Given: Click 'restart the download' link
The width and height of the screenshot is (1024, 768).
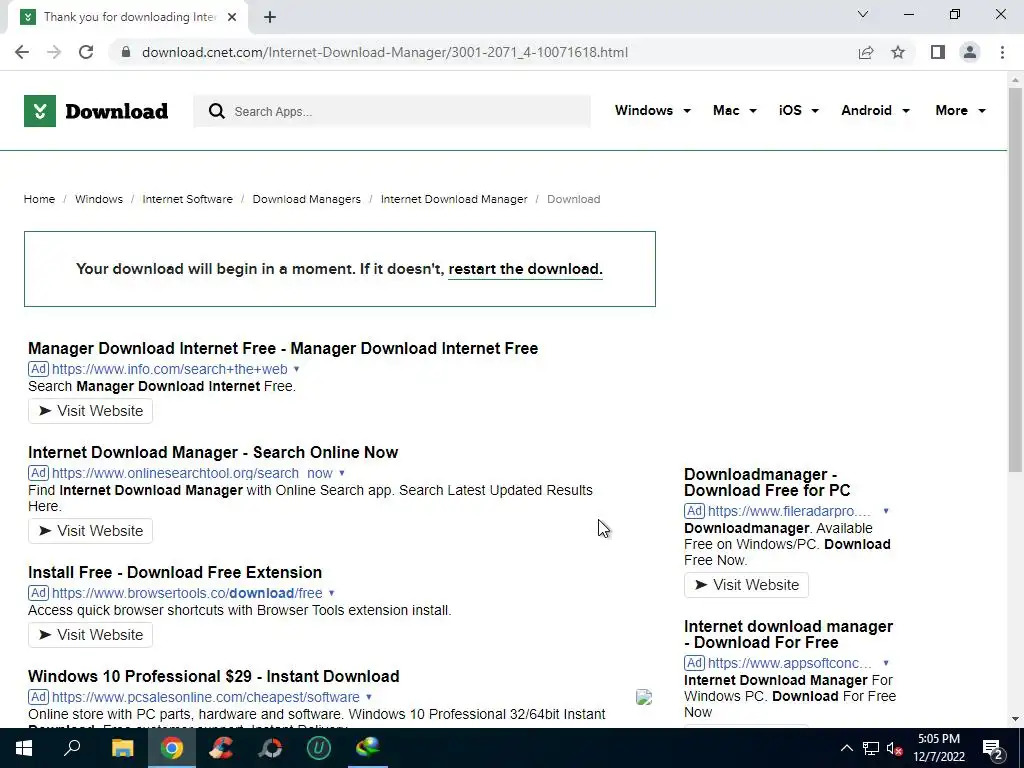Looking at the screenshot, I should pyautogui.click(x=525, y=269).
